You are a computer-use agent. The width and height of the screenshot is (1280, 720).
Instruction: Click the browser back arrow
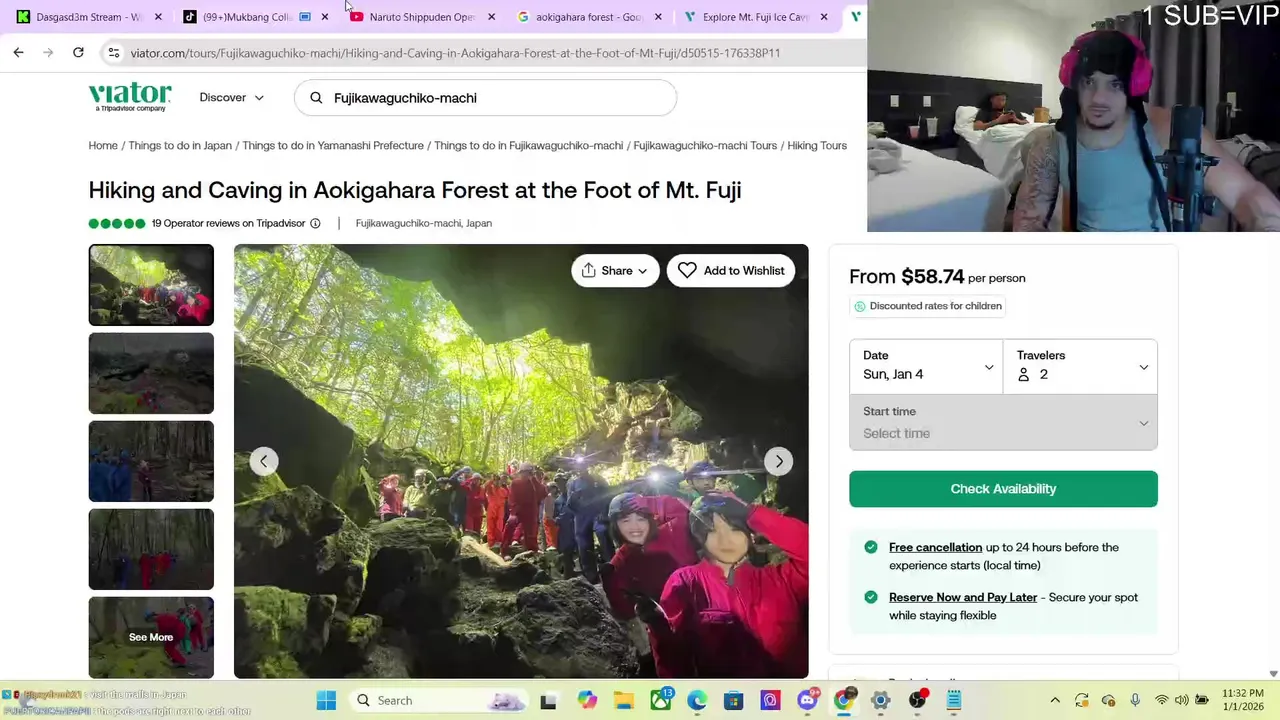click(18, 52)
